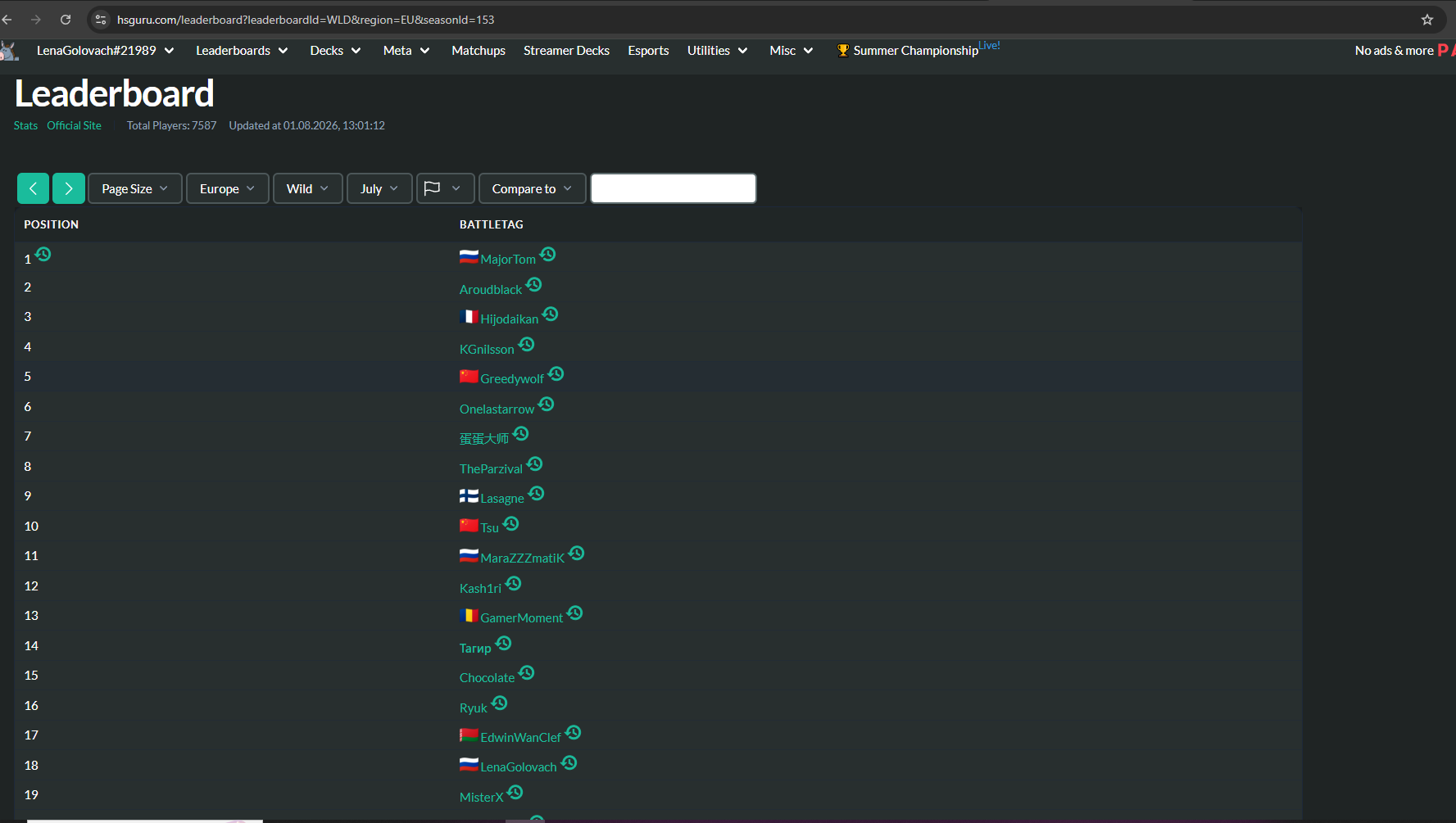Open Hijodaikan player profile link
1456x823 pixels.
tap(509, 319)
